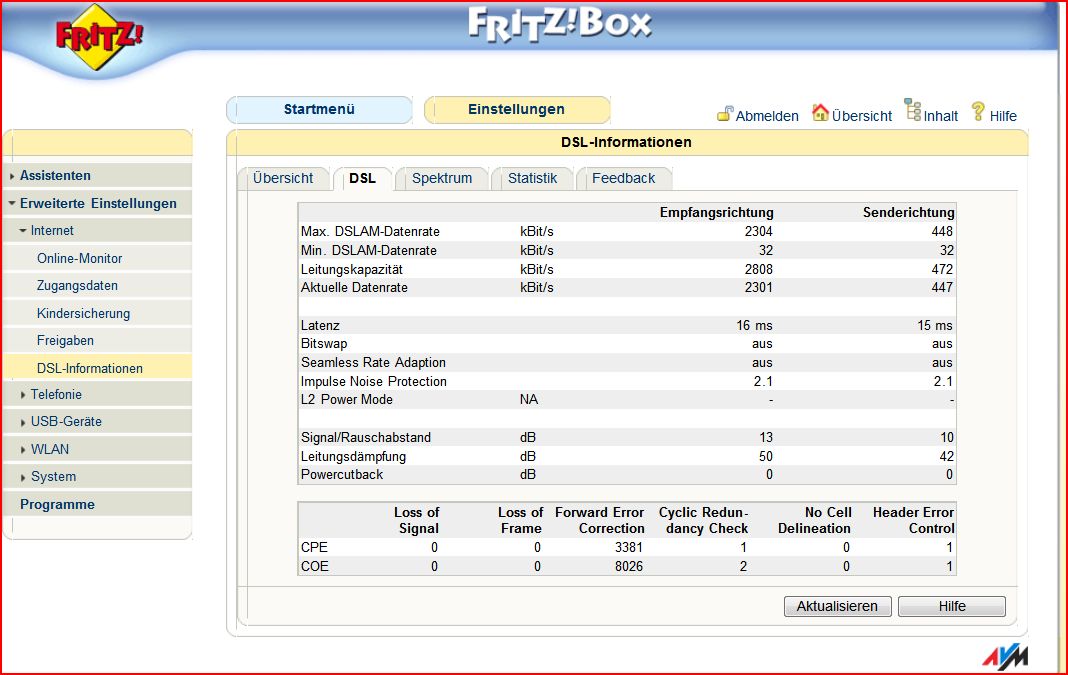Screen dimensions: 1068x675
Task: Click the Signal/Rauschabstand label
Action: [x=366, y=437]
